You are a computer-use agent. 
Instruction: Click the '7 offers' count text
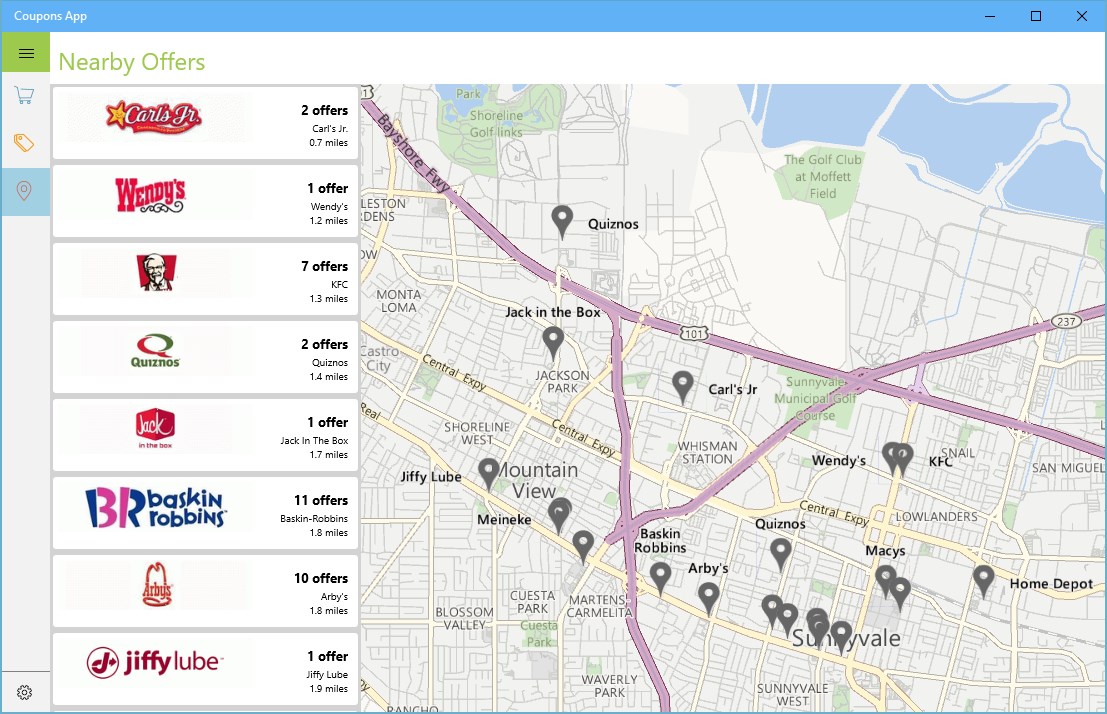point(325,266)
